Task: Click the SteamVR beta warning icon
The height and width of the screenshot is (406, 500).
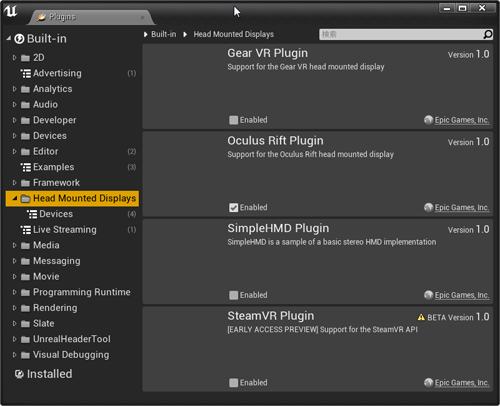Action: [x=421, y=317]
